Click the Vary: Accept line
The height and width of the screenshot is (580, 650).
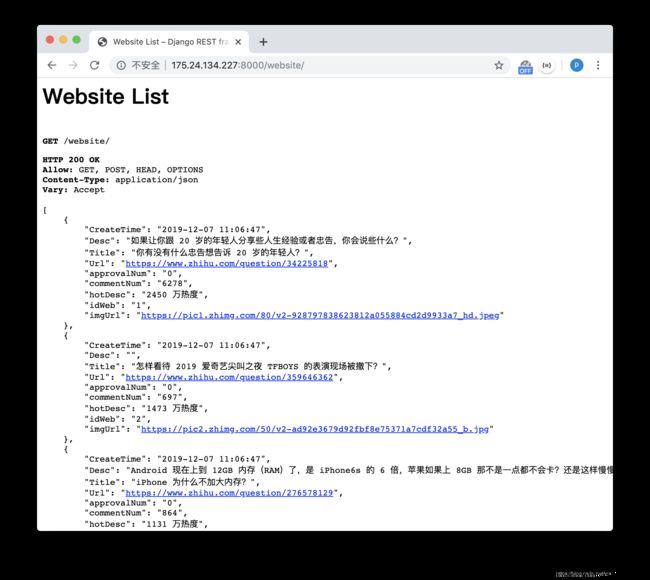pyautogui.click(x=73, y=190)
